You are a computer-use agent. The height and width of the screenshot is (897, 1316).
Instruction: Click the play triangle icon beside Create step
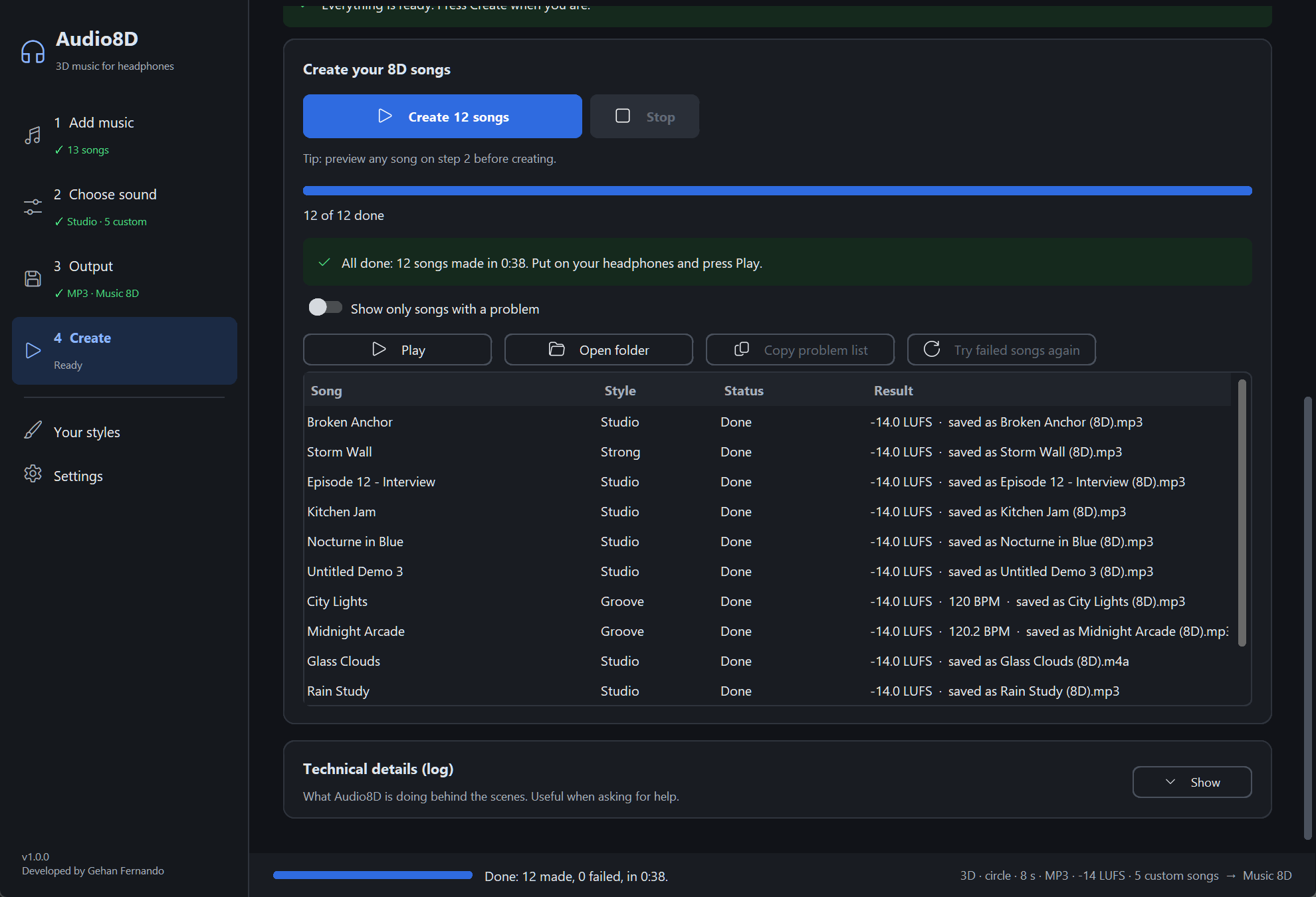coord(33,350)
